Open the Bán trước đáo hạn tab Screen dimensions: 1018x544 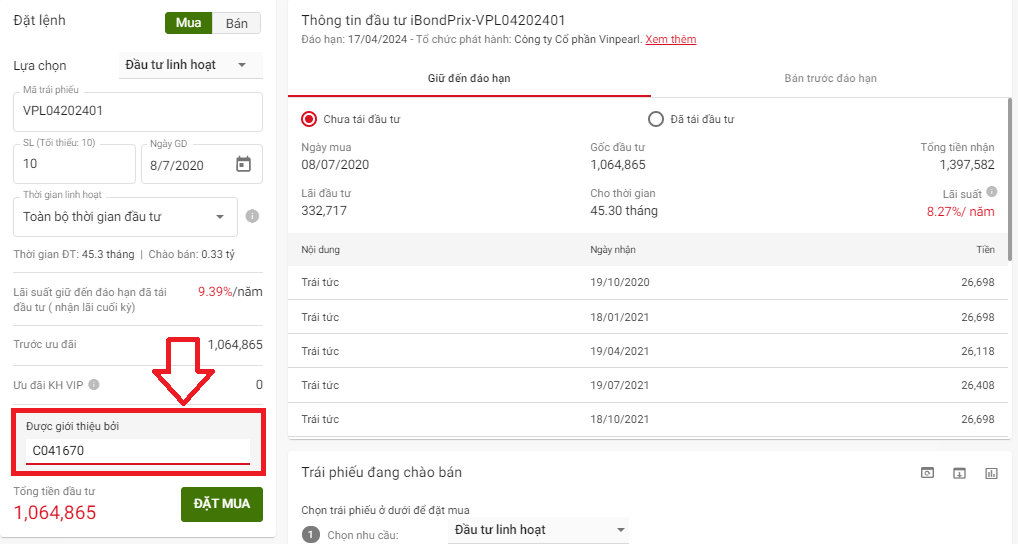[830, 78]
